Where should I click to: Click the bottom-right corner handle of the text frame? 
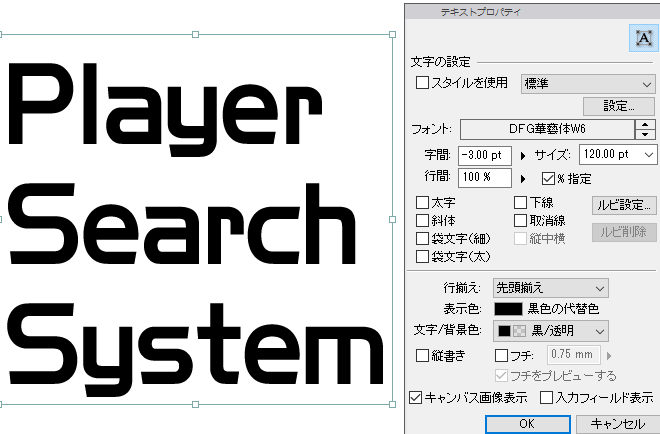(392, 405)
